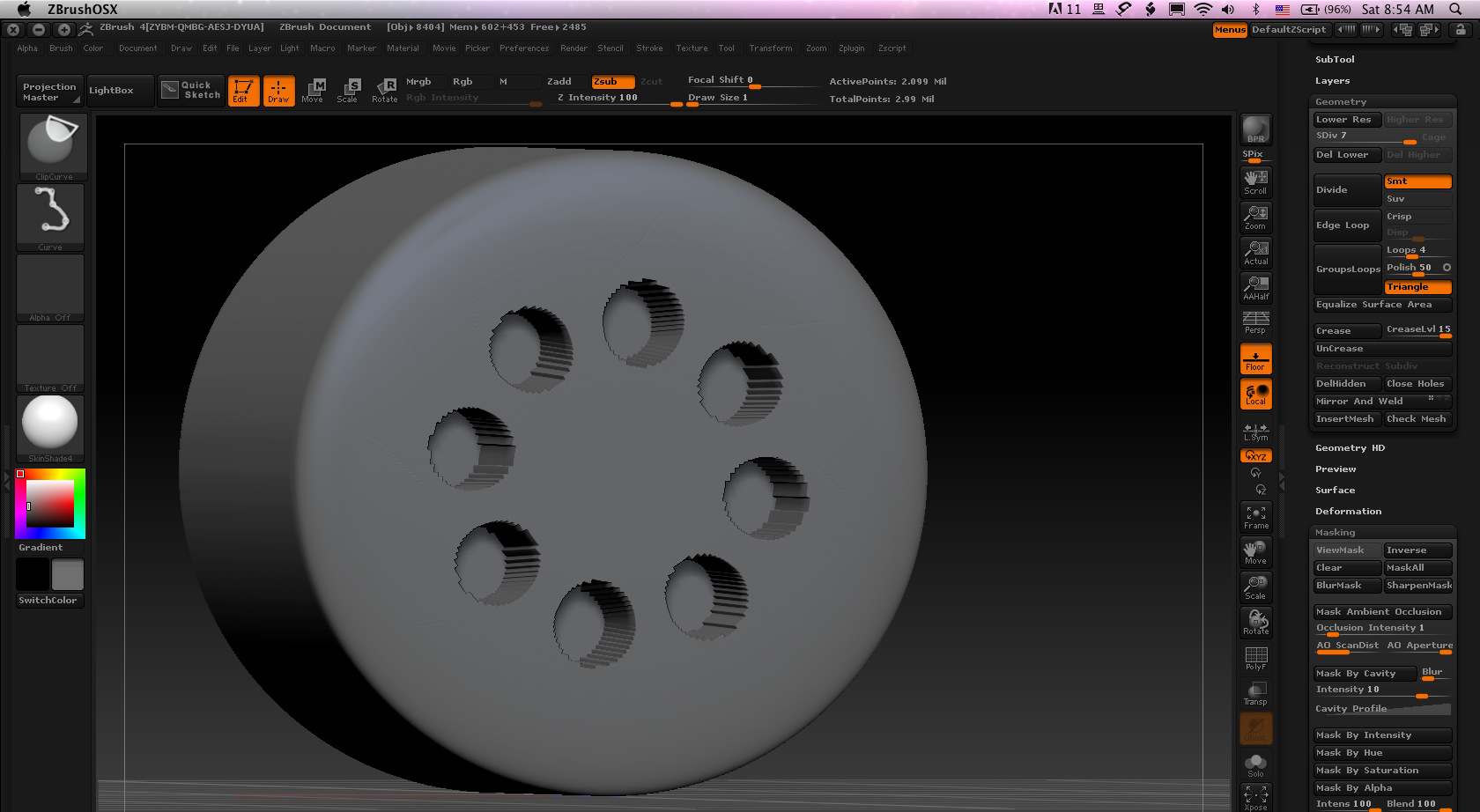This screenshot has width=1480, height=812.
Task: Expand the Deformation palette section
Action: point(1348,512)
